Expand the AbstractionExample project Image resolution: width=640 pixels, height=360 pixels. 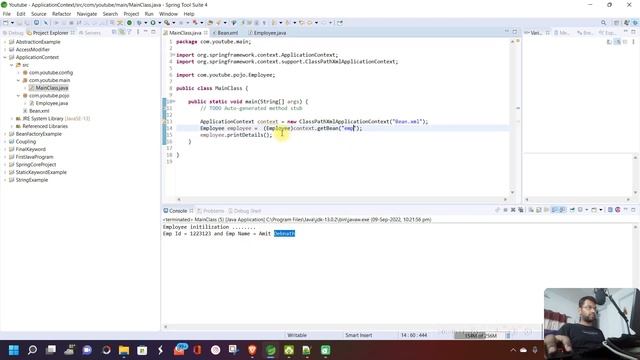[x=5, y=42]
